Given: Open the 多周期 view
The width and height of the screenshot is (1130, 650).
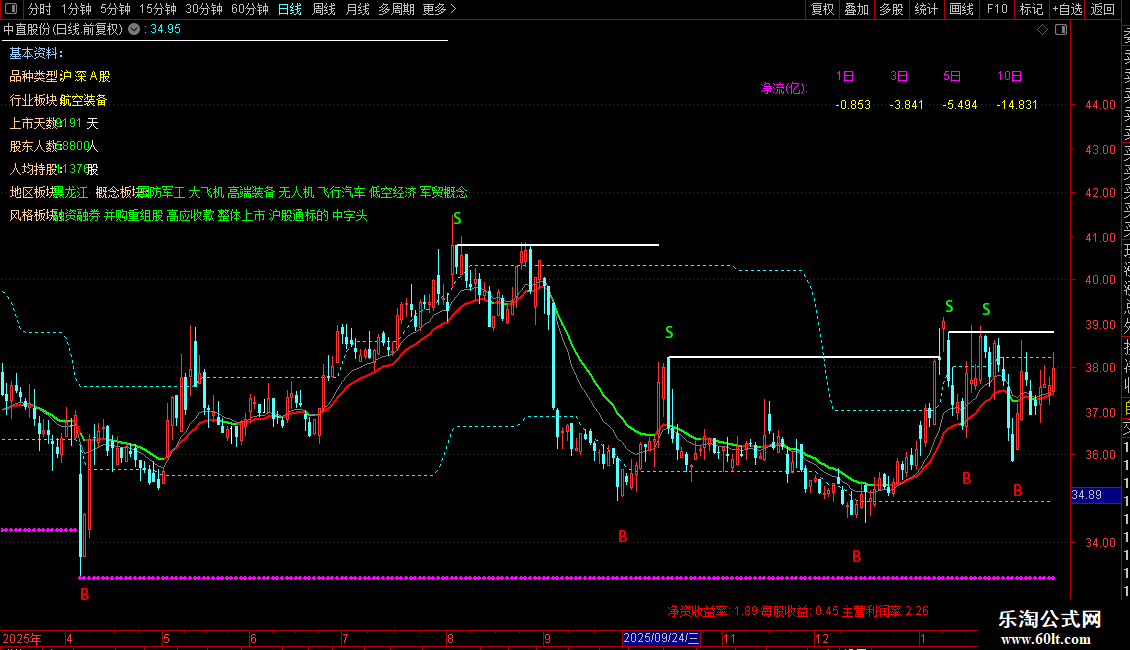Looking at the screenshot, I should click(396, 9).
